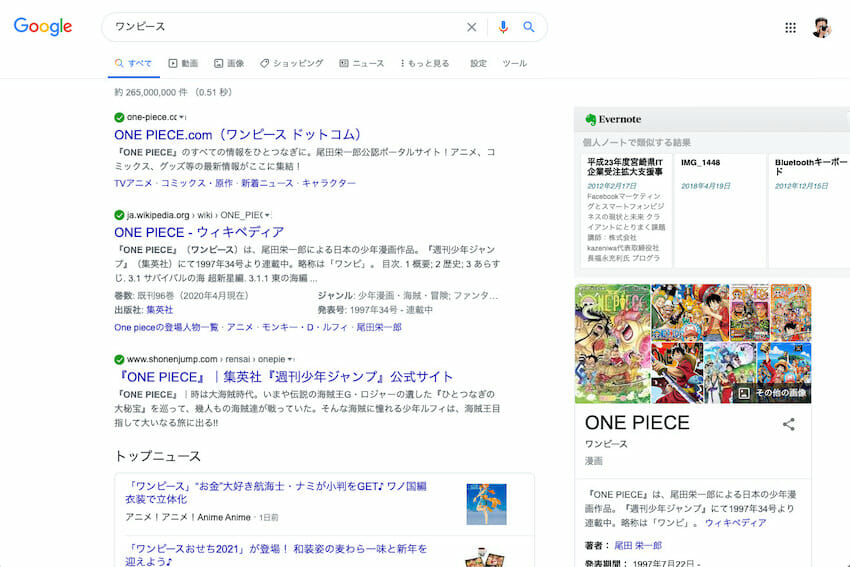Open the large green ONE PIECE cover image
850x567 pixels.
coord(612,344)
